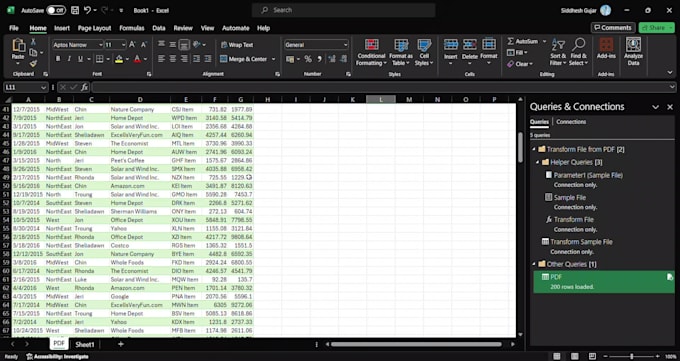Viewport: 680px width, 361px height.
Task: Toggle Merge & Center
Action: [x=244, y=59]
